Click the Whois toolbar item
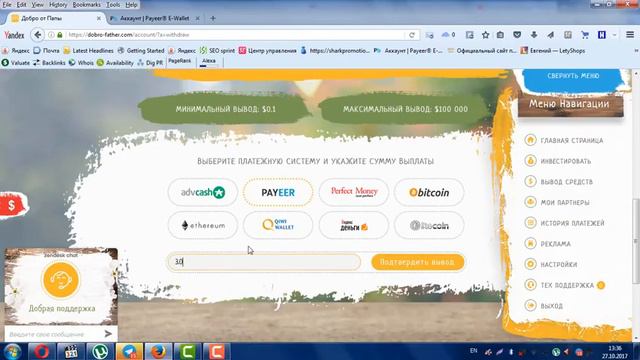Image resolution: width=640 pixels, height=360 pixels. coord(81,63)
